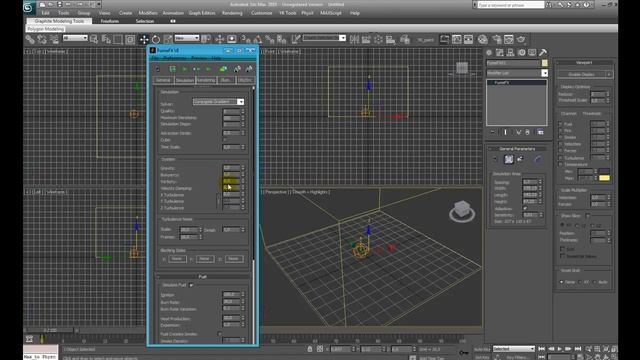640x360 pixels.
Task: Open the Display command panel tab
Action: point(532,52)
